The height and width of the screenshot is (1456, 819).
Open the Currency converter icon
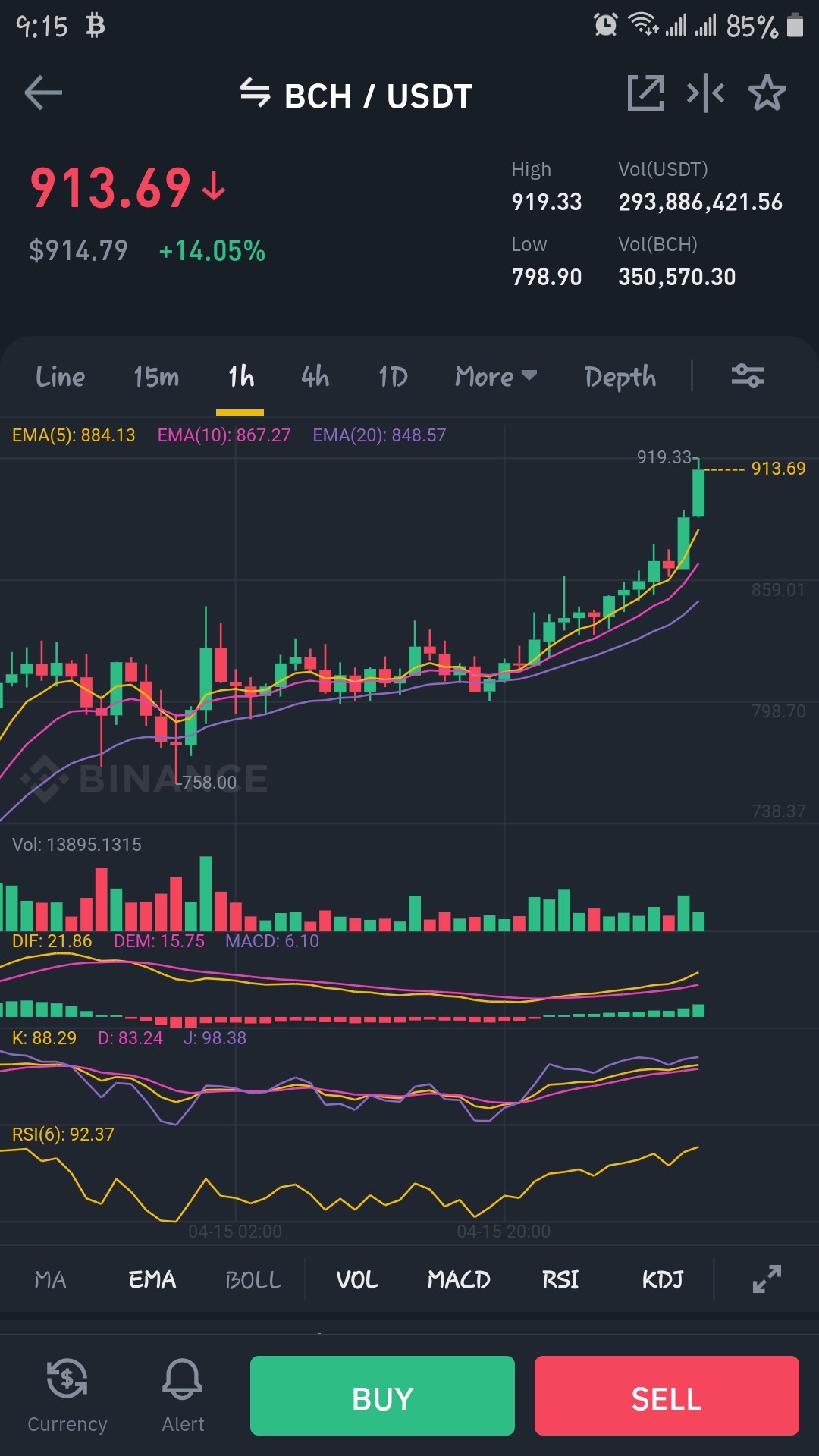(67, 1379)
